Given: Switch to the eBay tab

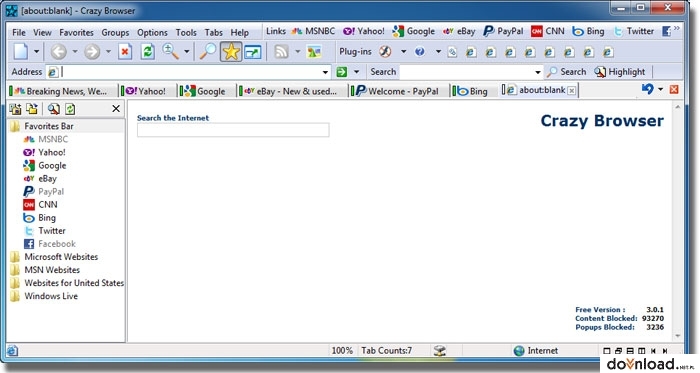Looking at the screenshot, I should pyautogui.click(x=292, y=91).
